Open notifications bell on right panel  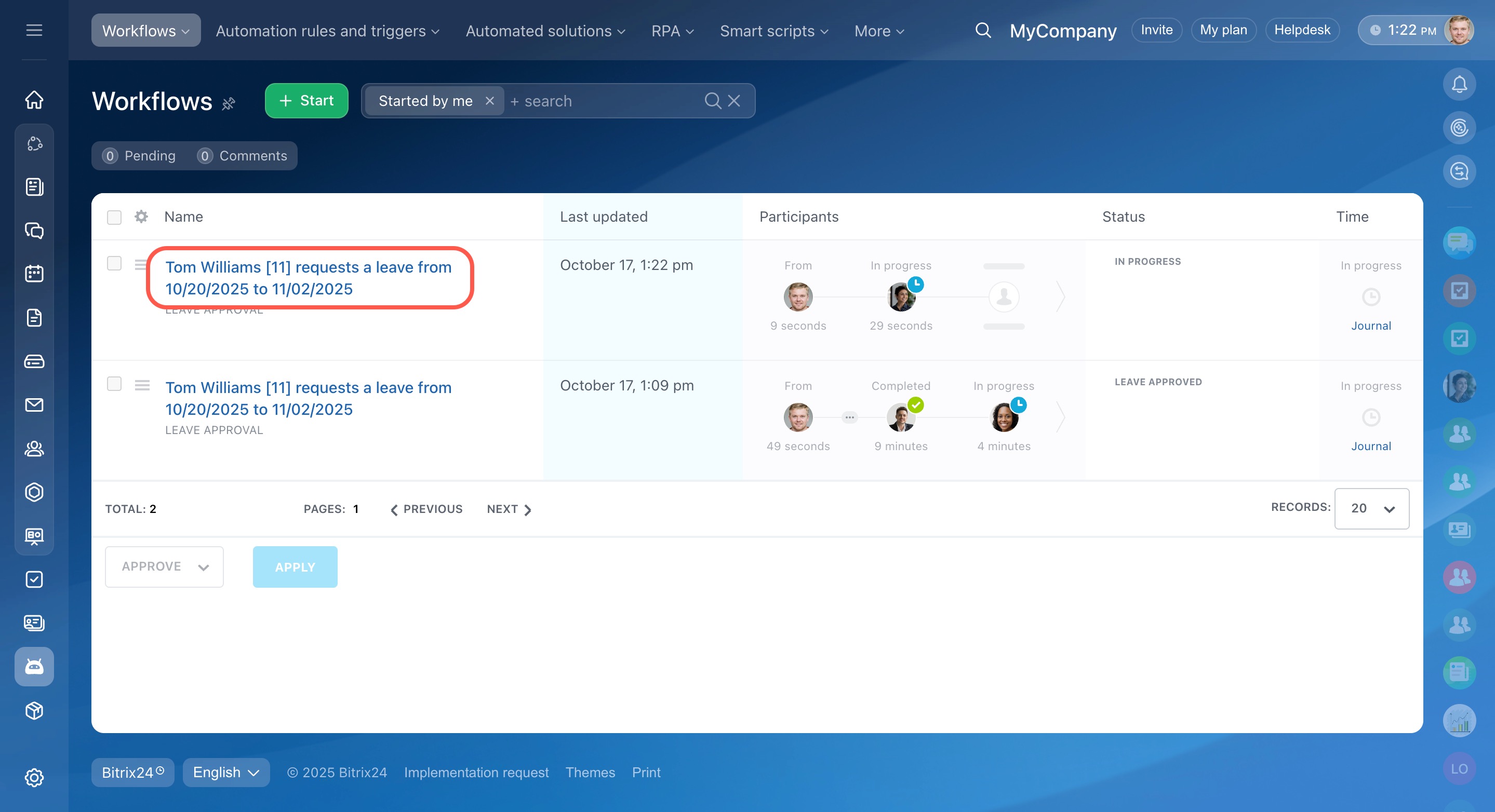pyautogui.click(x=1459, y=85)
